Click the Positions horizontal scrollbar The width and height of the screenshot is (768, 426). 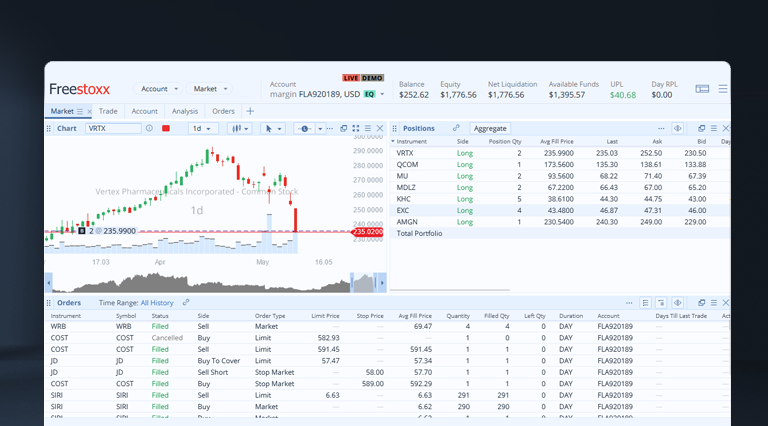click(x=450, y=290)
